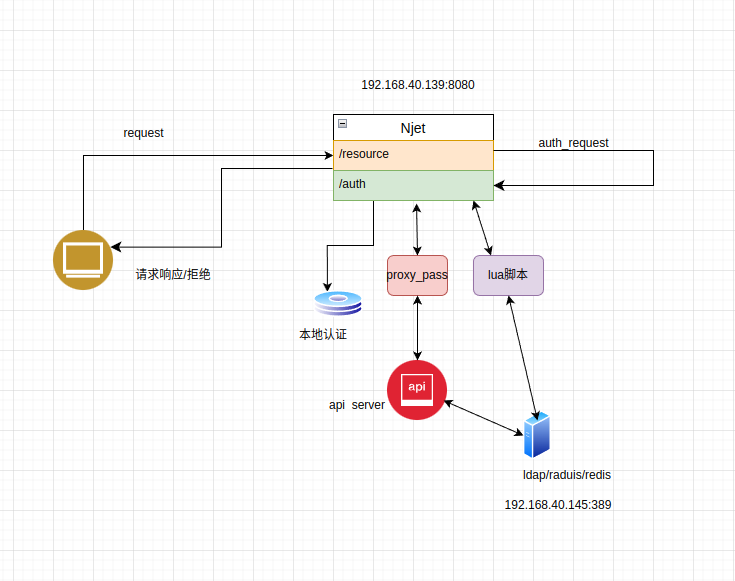Click the orange /resource row
735x581 pixels.
413,155
